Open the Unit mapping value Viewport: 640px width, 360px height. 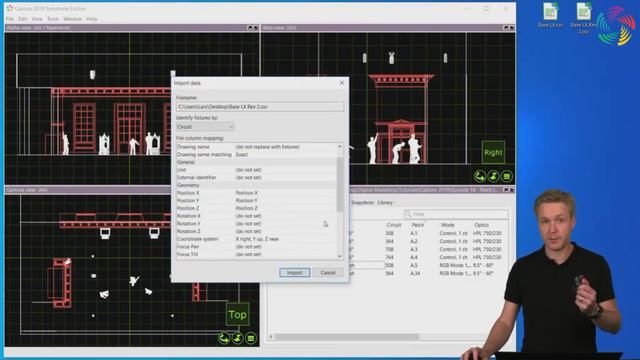tap(248, 170)
